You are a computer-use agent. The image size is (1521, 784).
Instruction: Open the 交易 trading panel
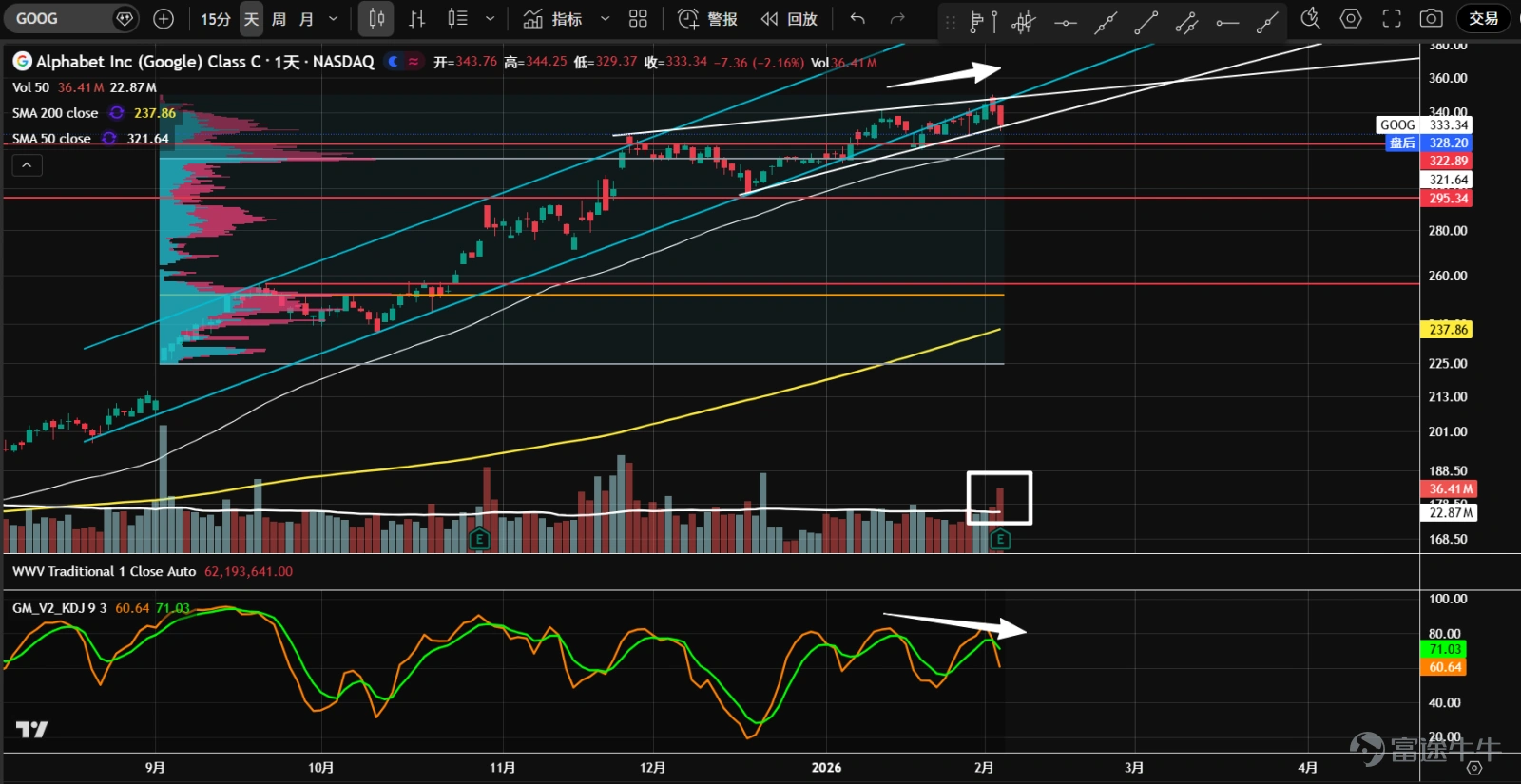1483,18
